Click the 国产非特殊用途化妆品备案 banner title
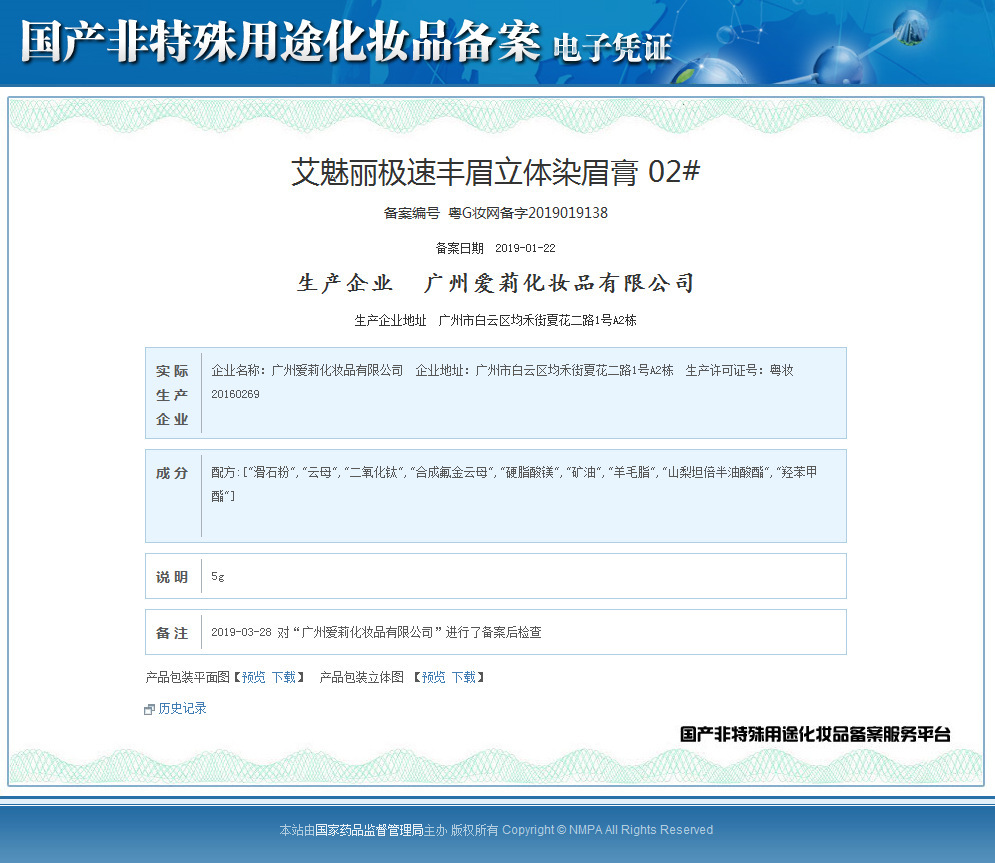The height and width of the screenshot is (863, 995). click(x=280, y=42)
